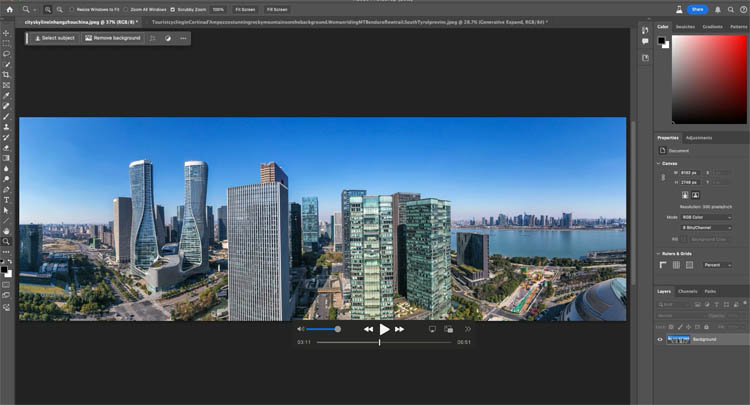Switch to the Channels tab

coord(688,291)
